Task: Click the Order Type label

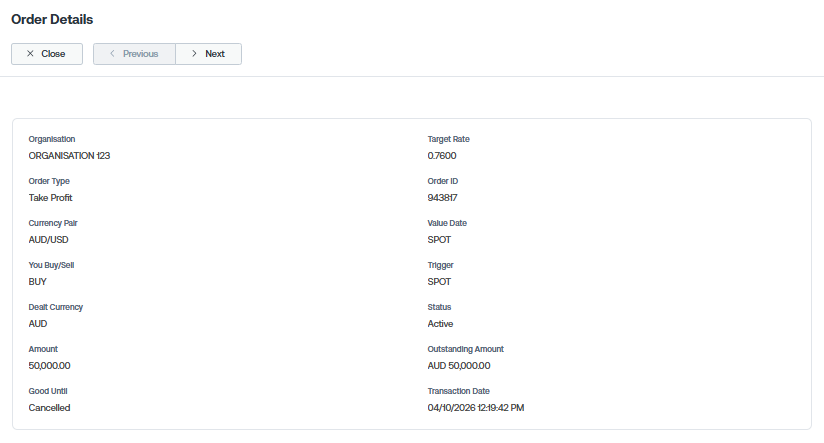Action: point(49,181)
